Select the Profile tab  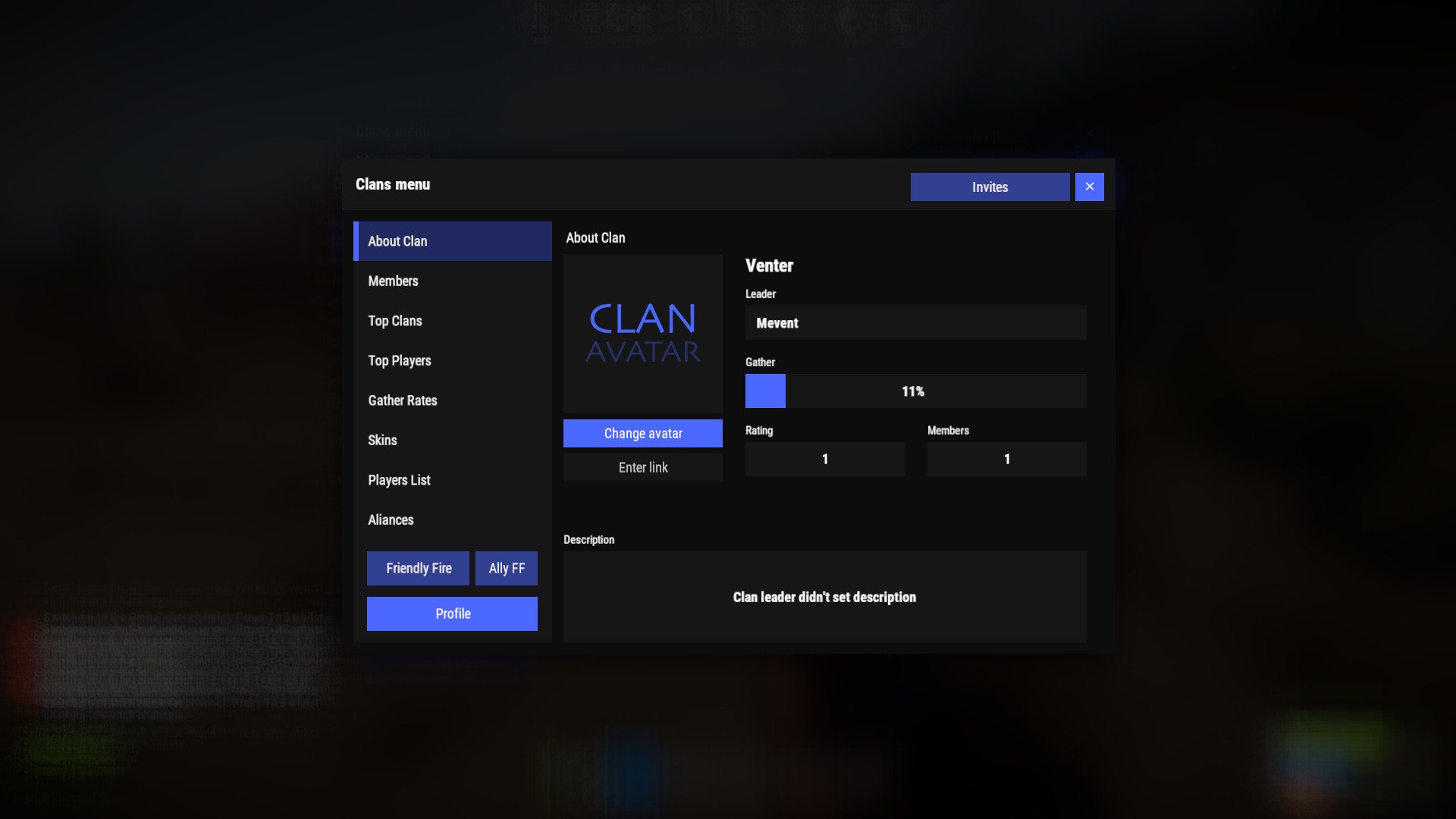452,614
